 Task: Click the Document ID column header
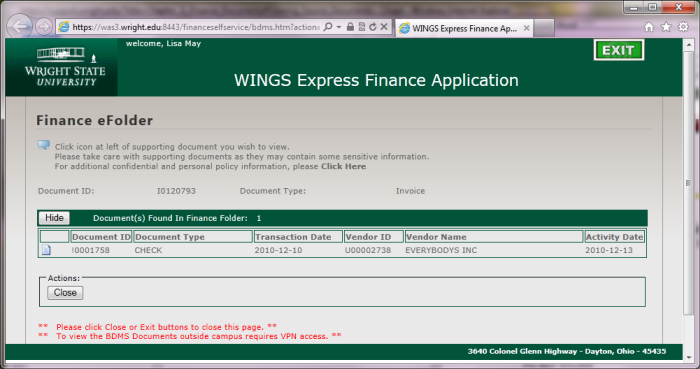[101, 237]
